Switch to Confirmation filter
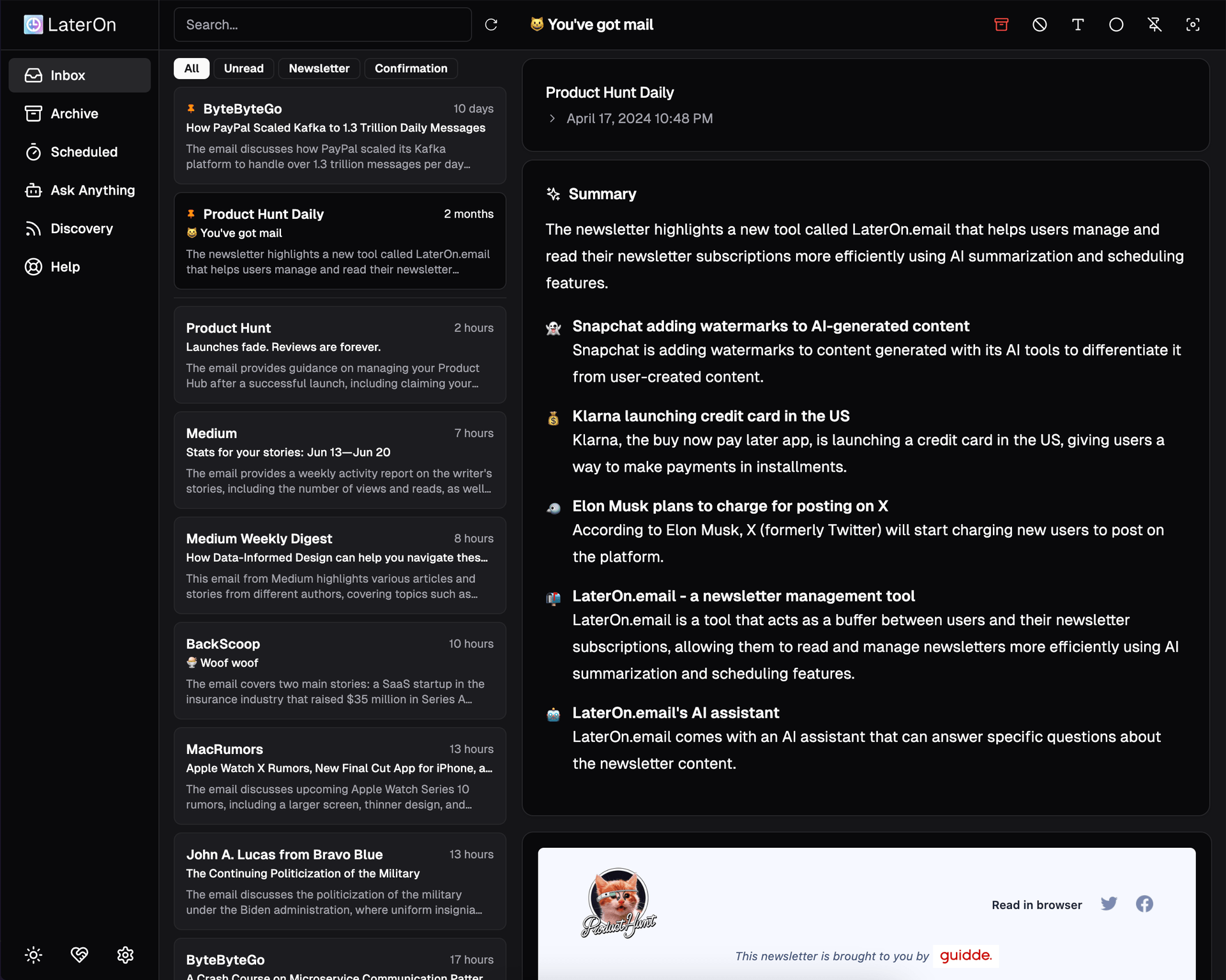The height and width of the screenshot is (980, 1226). pyautogui.click(x=411, y=68)
